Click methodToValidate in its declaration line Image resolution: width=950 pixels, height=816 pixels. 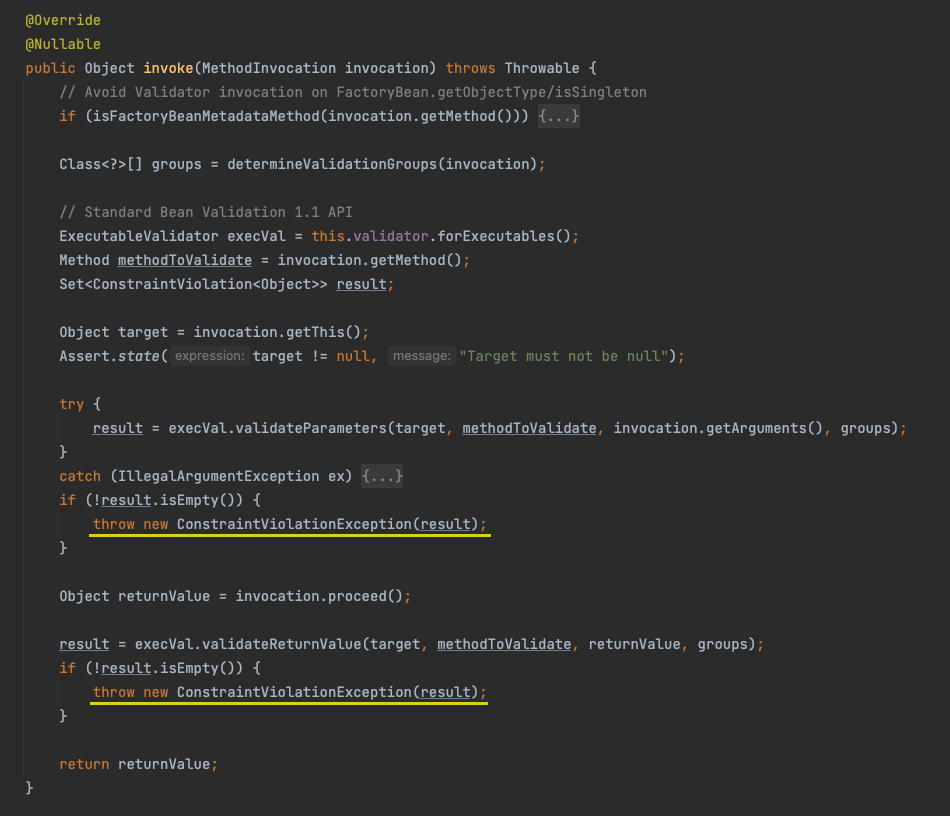pyautogui.click(x=185, y=260)
